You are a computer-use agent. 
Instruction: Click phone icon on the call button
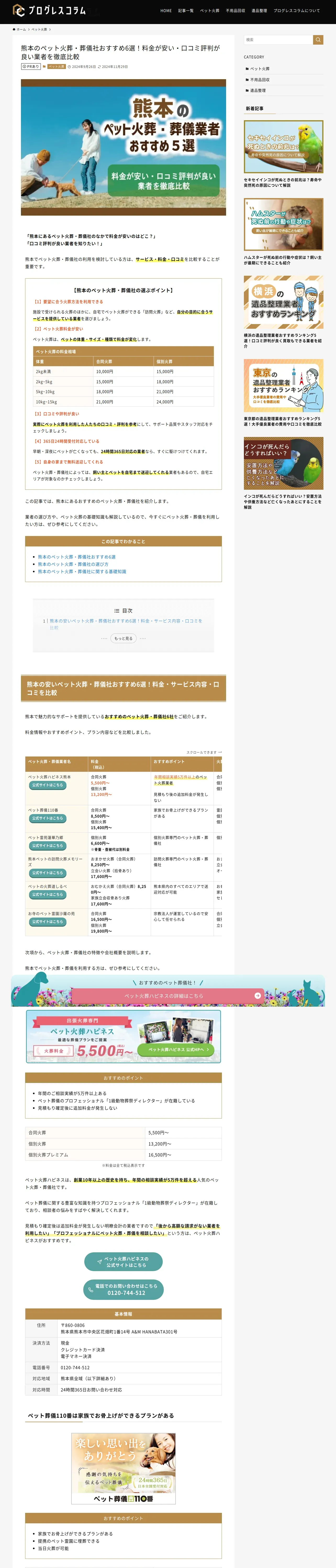tap(91, 1290)
